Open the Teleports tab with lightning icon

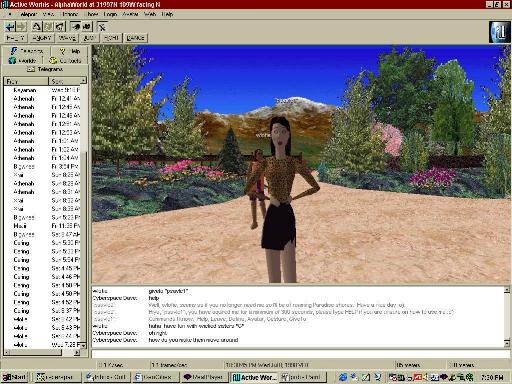[27, 51]
